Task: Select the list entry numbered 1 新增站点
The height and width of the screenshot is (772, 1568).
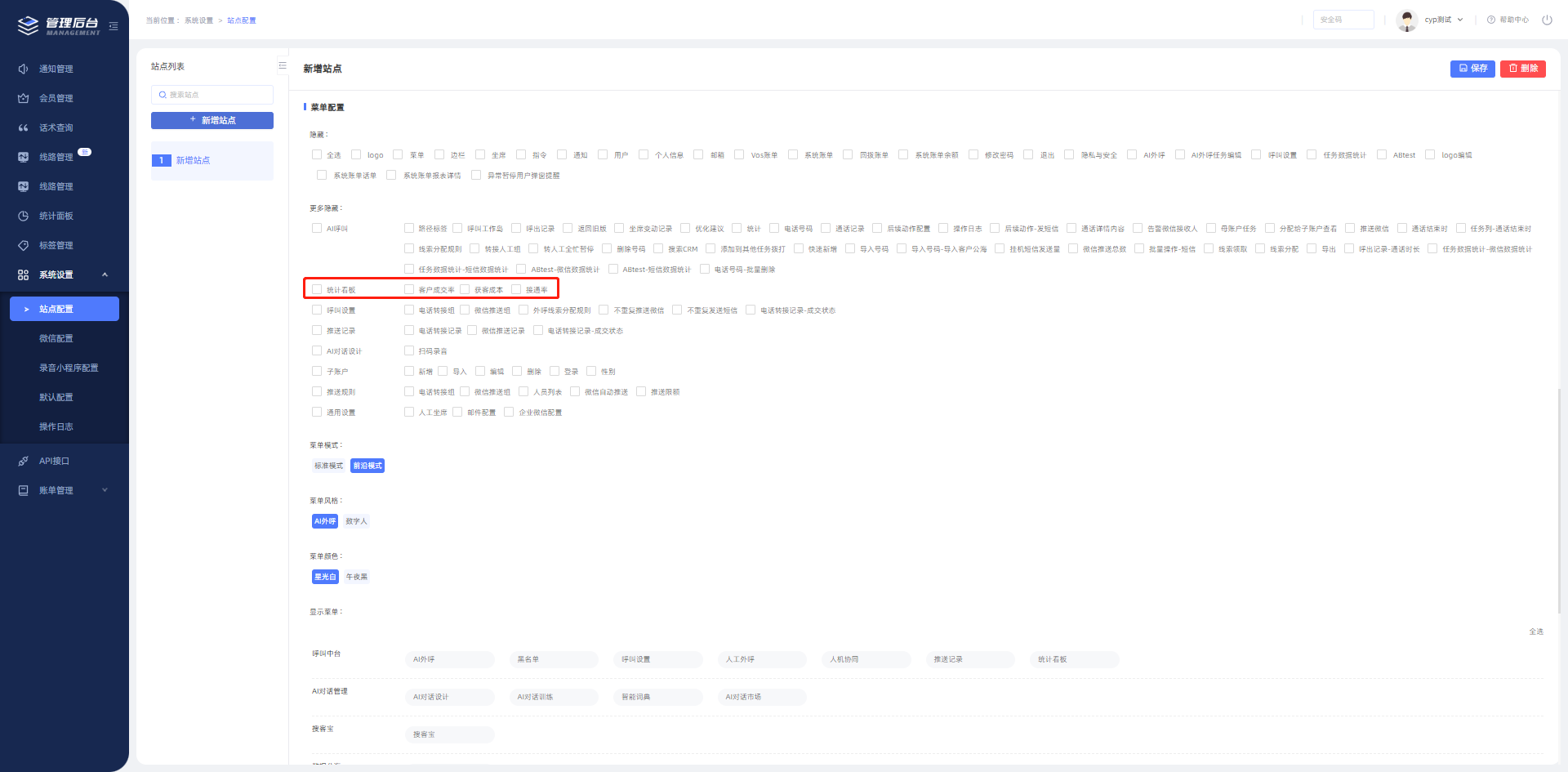Action: click(212, 160)
